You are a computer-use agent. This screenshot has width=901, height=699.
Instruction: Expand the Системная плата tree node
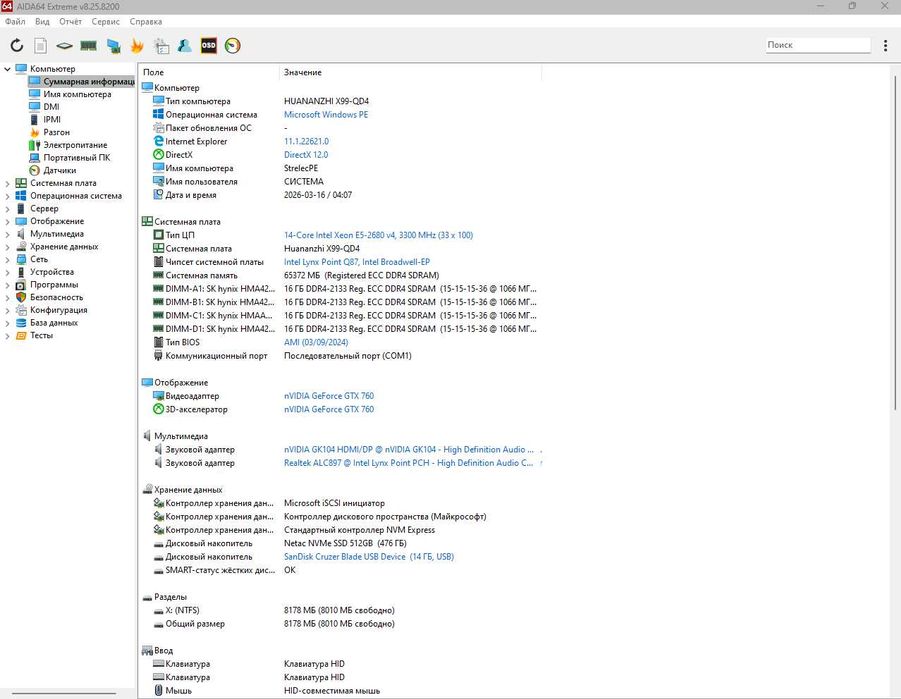point(7,183)
